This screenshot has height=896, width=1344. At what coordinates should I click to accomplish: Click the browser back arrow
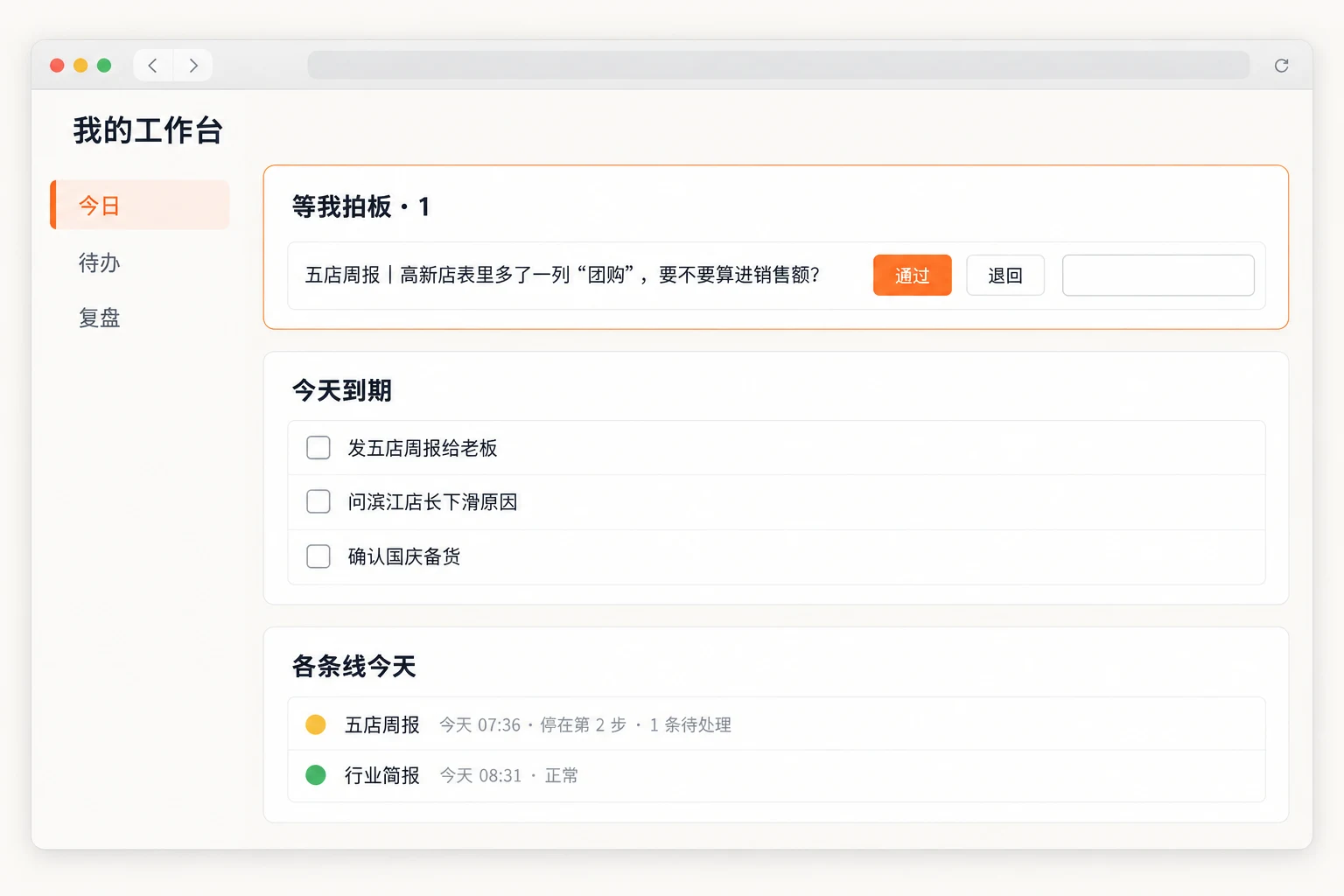[153, 66]
